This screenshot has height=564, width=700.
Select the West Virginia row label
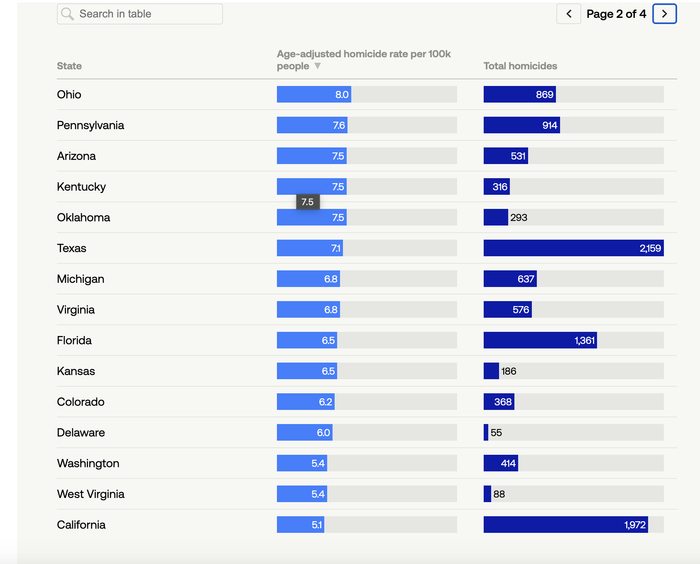(91, 494)
